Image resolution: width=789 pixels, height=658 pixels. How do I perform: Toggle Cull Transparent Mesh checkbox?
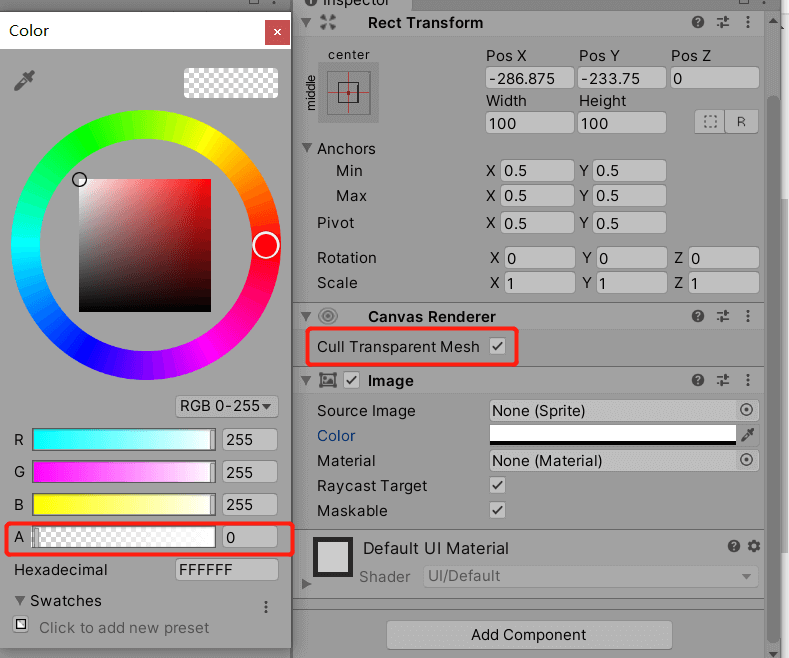[497, 346]
